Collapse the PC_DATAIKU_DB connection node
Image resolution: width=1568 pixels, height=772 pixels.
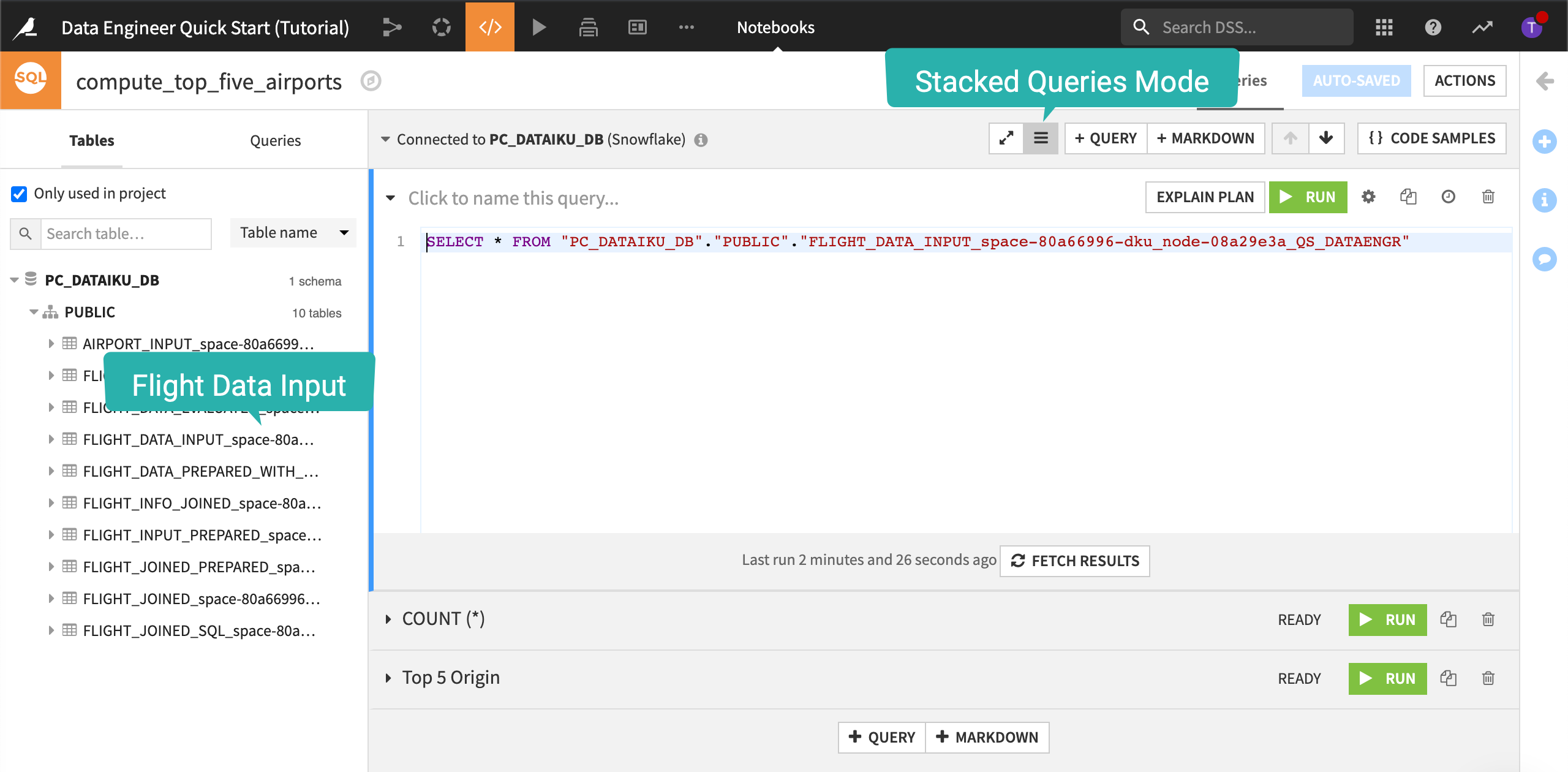point(14,280)
